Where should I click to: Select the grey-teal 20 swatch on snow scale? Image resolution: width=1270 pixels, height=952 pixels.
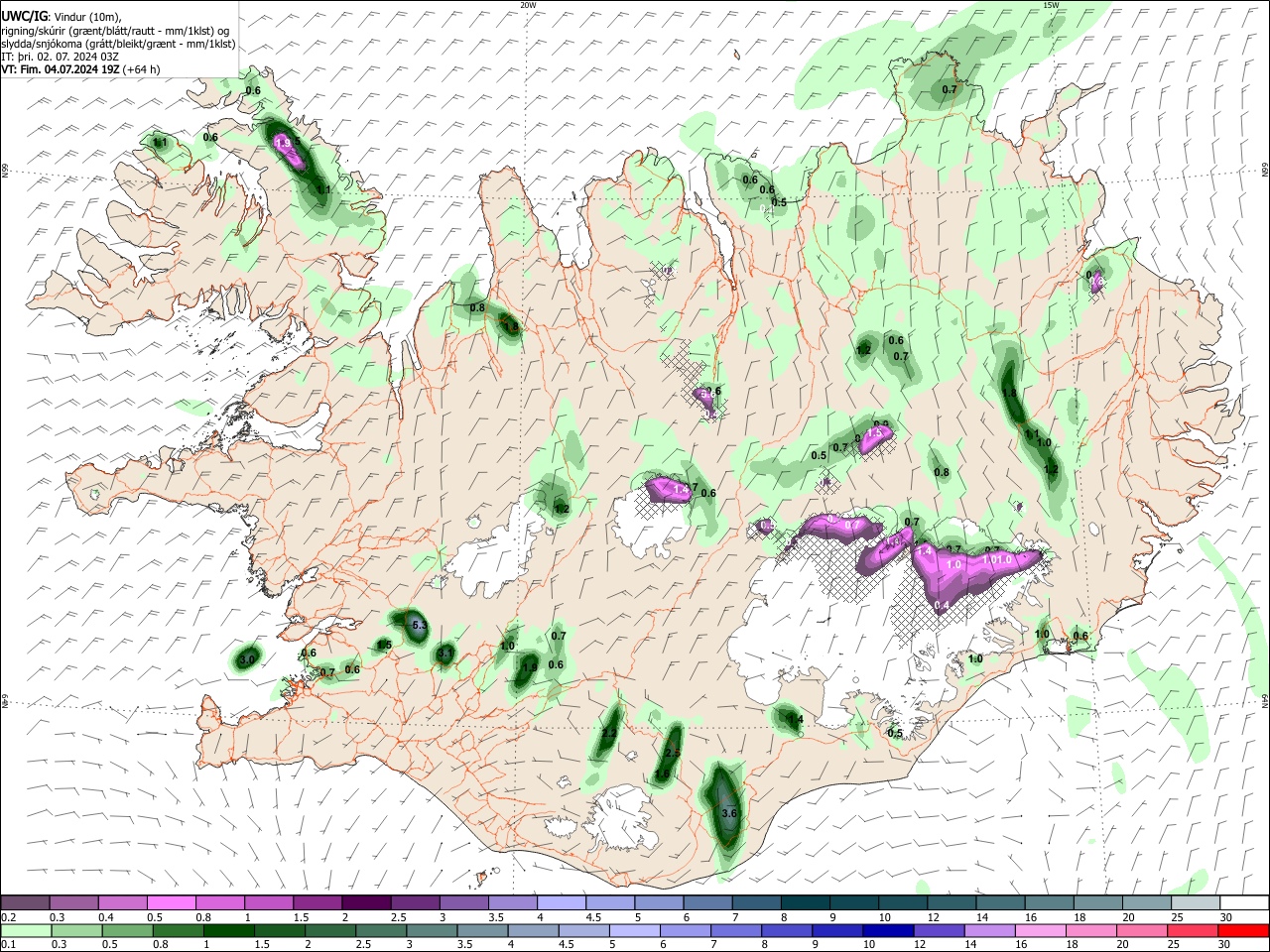click(x=1147, y=903)
